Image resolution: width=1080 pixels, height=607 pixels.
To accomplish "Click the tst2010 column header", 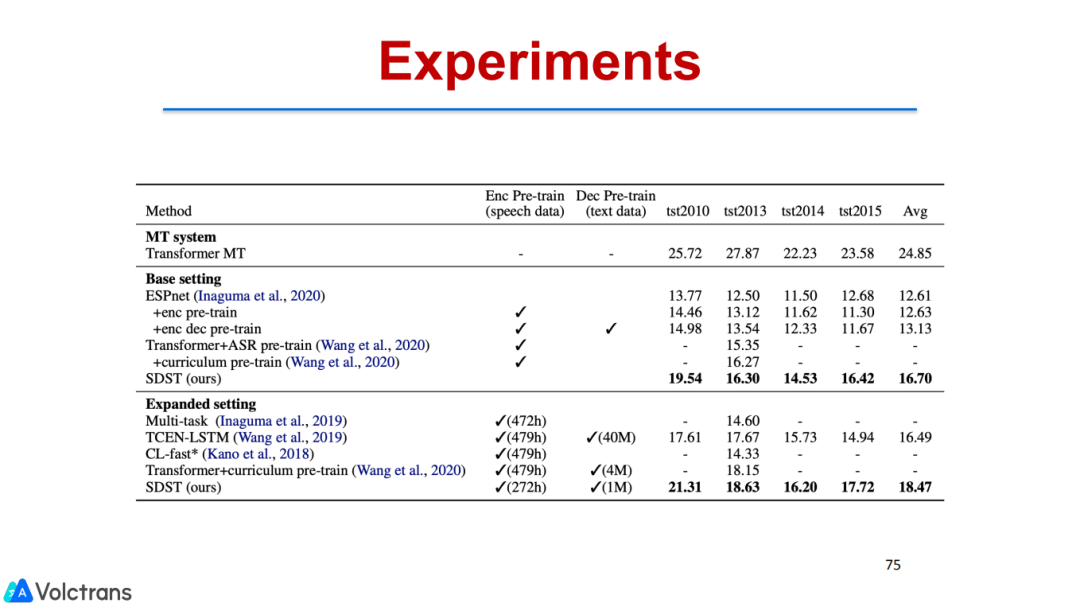I will coord(687,211).
